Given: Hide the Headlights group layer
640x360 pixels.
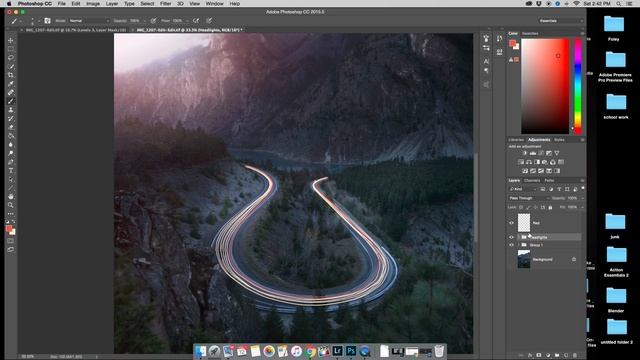Looking at the screenshot, I should coord(511,237).
